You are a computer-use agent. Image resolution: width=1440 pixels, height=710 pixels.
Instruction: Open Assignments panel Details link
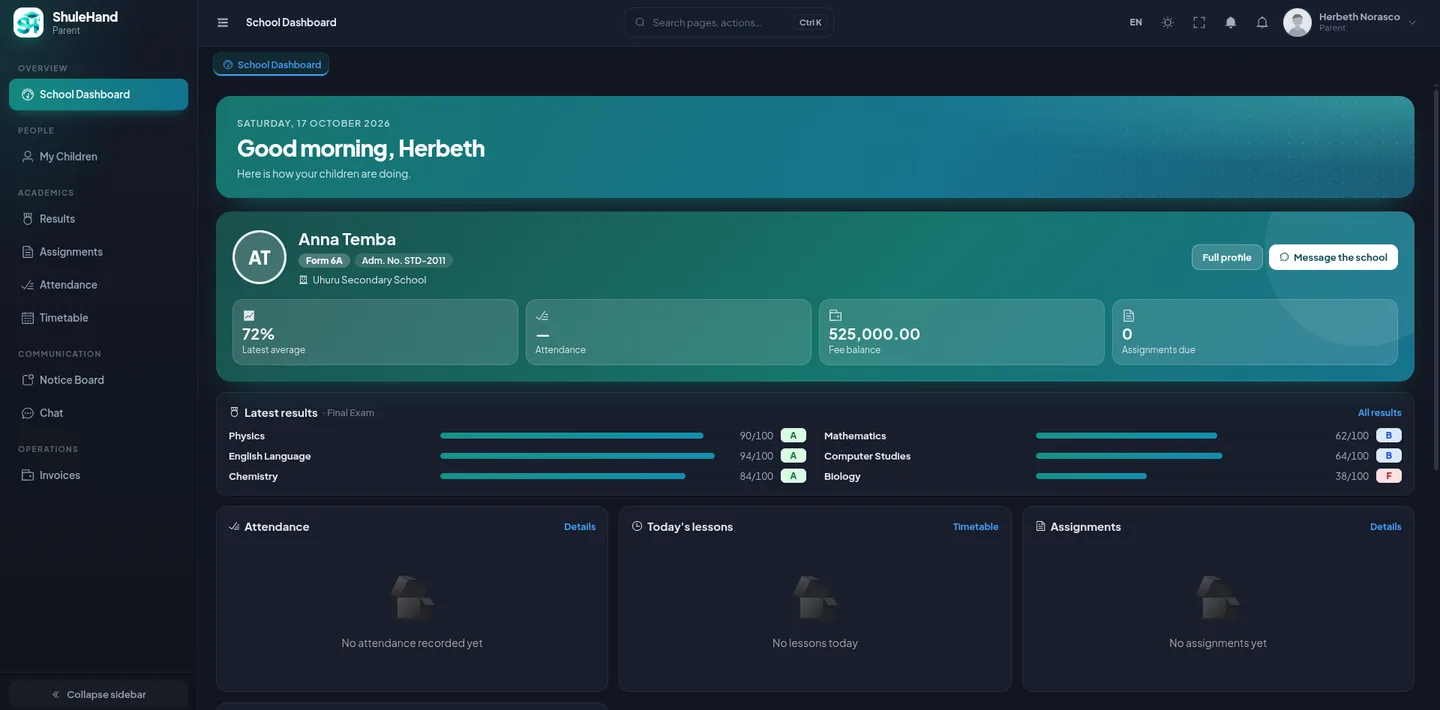[x=1386, y=527]
